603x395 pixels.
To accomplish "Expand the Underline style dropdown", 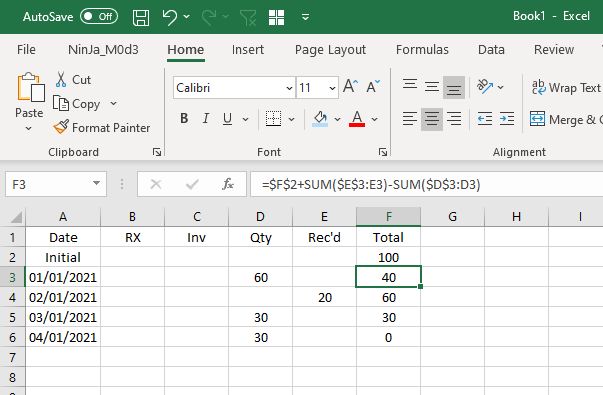I will [x=245, y=119].
